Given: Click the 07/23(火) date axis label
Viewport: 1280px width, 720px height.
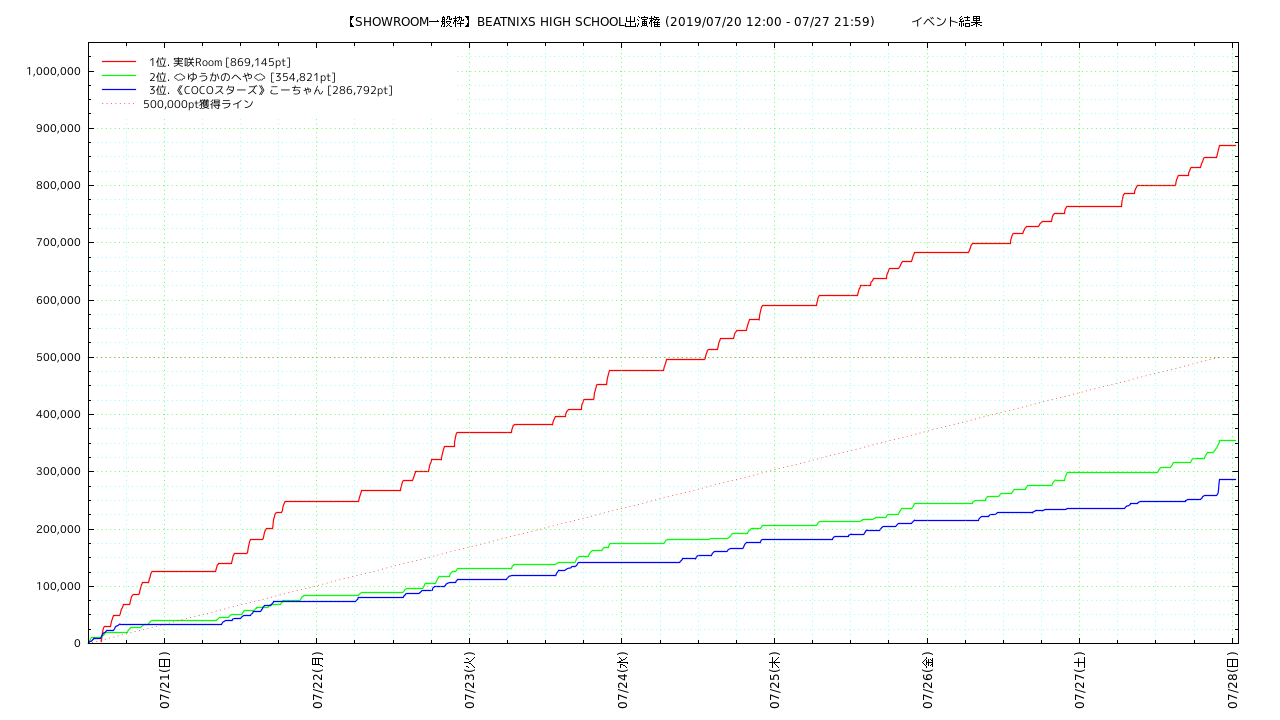Looking at the screenshot, I should [x=470, y=681].
